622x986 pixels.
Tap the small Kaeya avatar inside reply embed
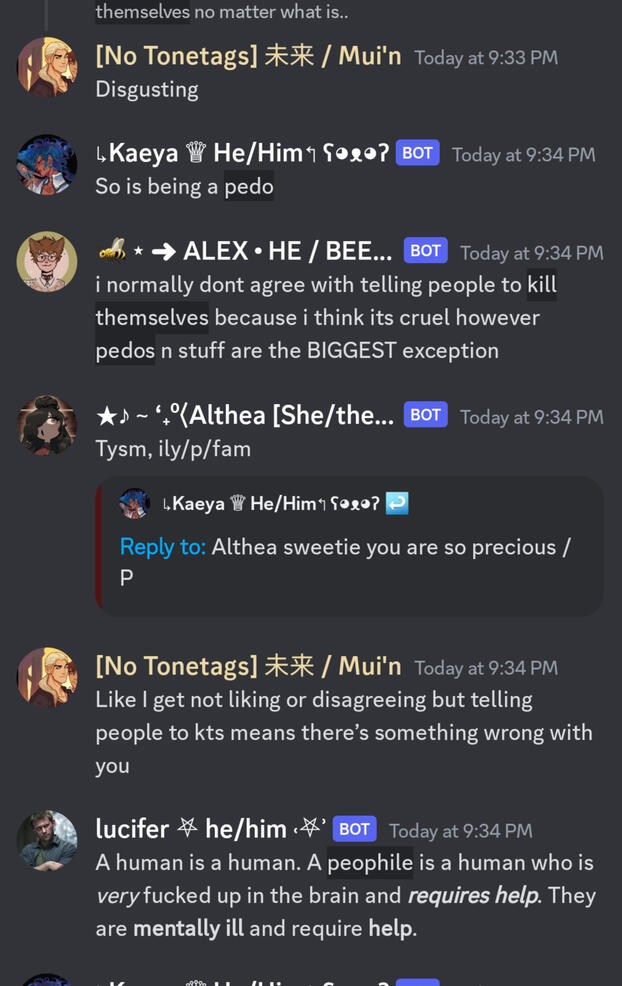pyautogui.click(x=135, y=503)
